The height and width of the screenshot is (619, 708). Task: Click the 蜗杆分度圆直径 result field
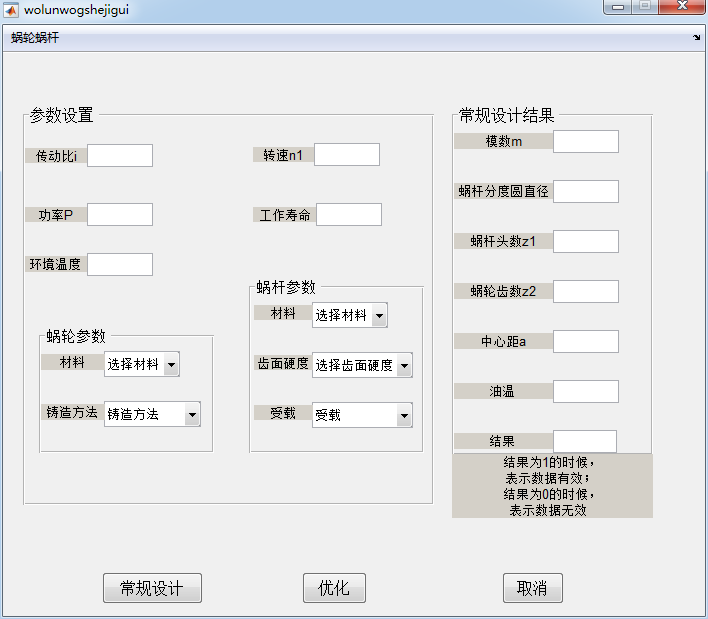point(586,191)
